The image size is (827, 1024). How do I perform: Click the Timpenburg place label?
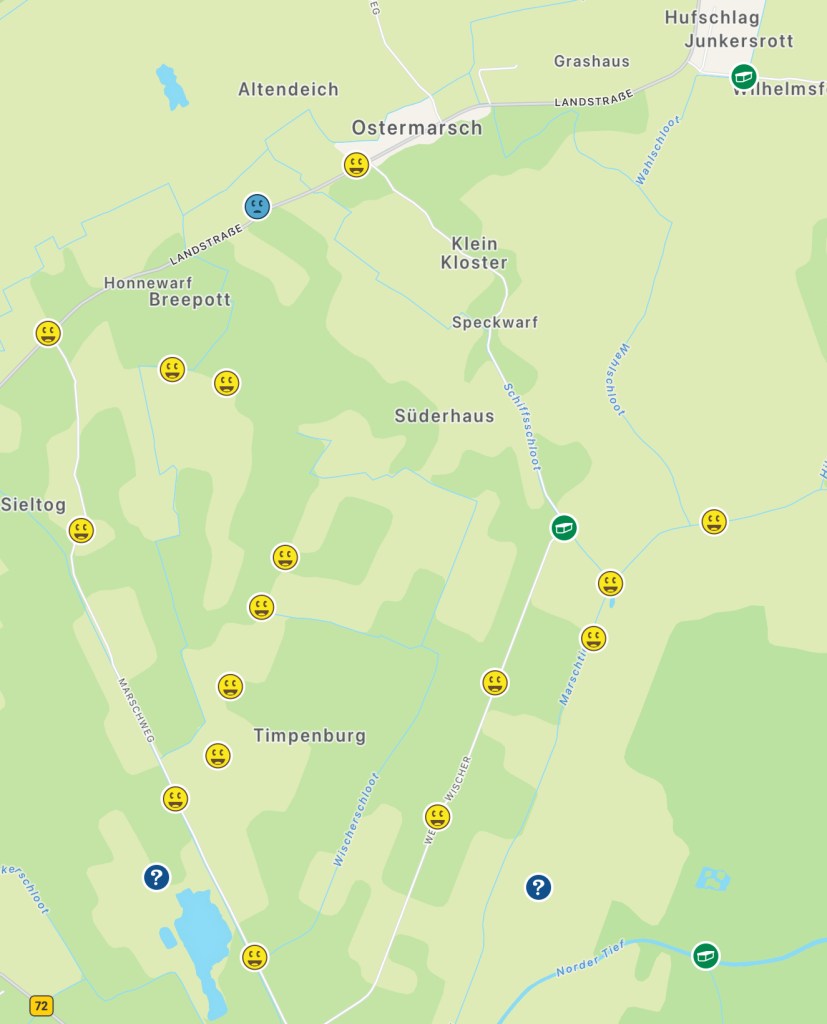click(x=310, y=736)
